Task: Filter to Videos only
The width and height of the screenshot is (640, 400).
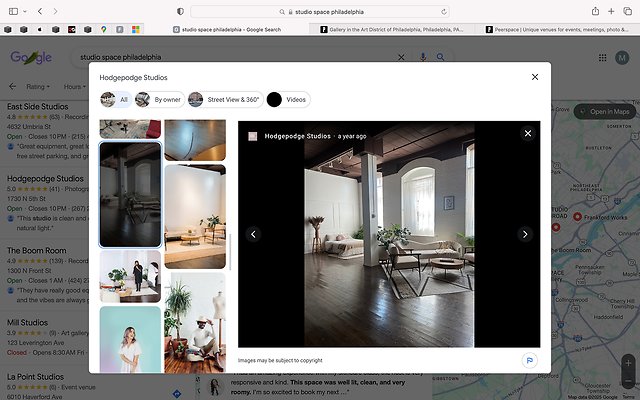Action: [x=288, y=100]
